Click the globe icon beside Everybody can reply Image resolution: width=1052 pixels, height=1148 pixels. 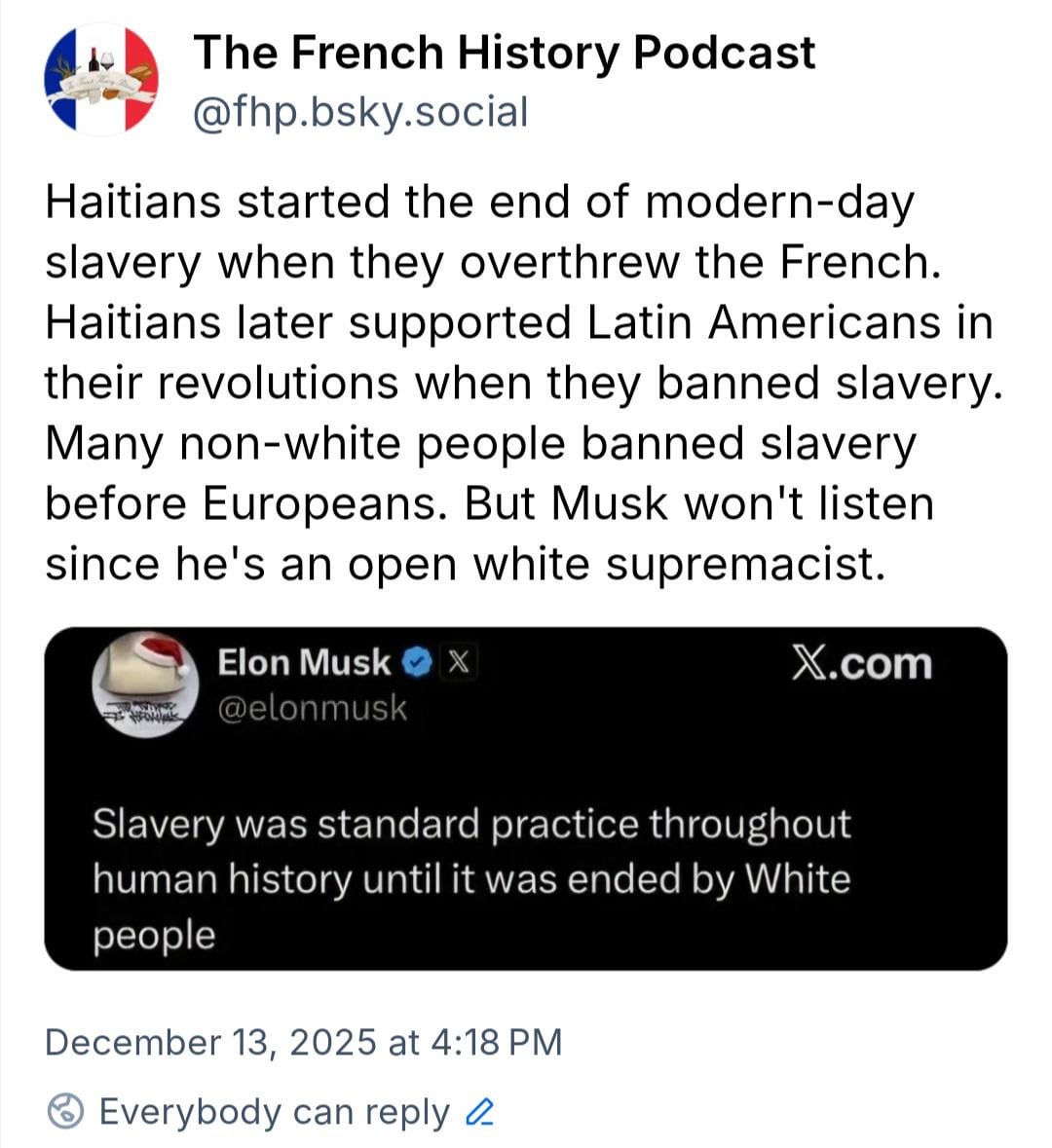pos(65,1112)
